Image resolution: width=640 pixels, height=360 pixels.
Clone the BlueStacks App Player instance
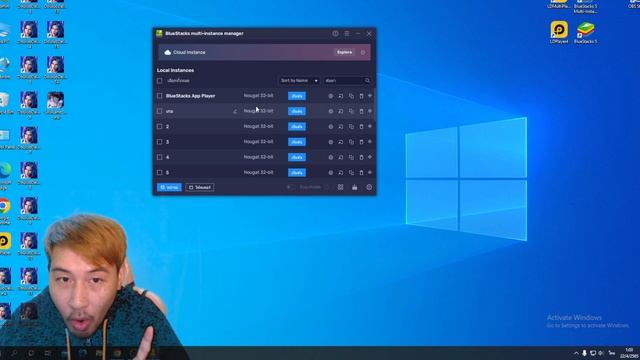coord(351,96)
